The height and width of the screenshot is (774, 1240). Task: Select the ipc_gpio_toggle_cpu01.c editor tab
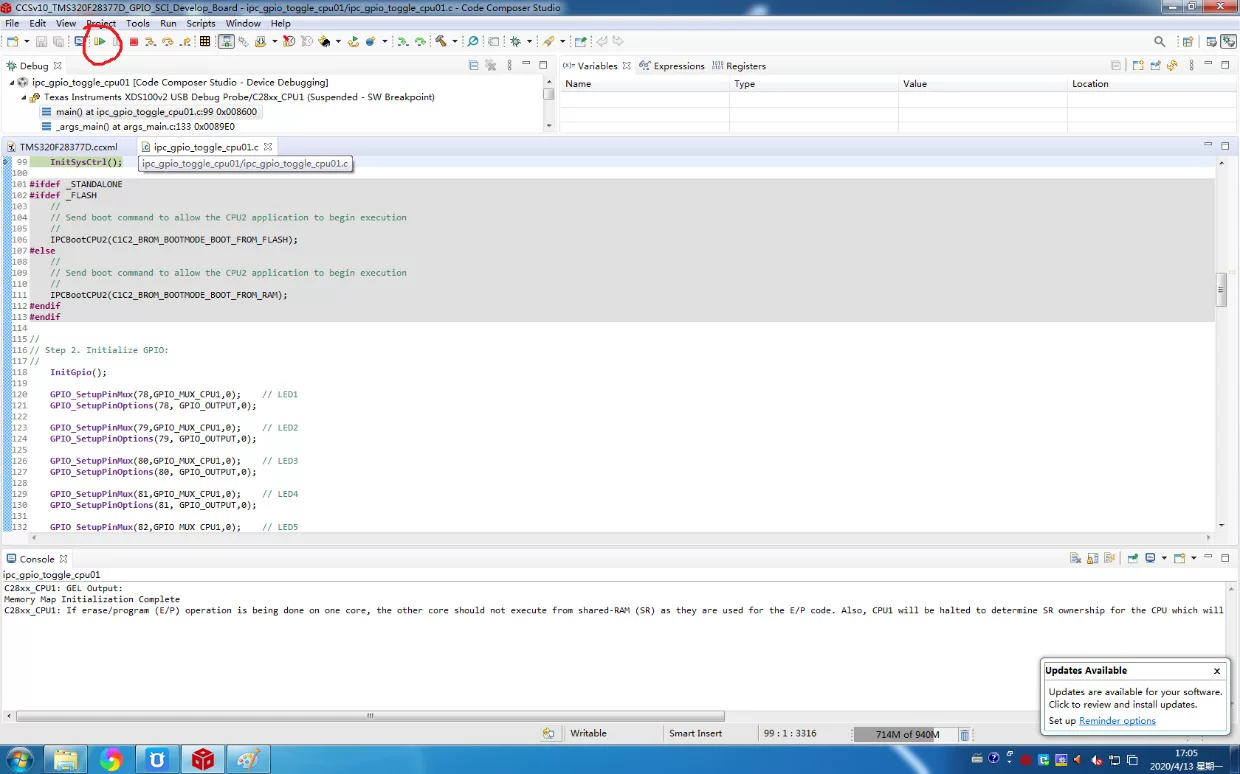(x=206, y=147)
